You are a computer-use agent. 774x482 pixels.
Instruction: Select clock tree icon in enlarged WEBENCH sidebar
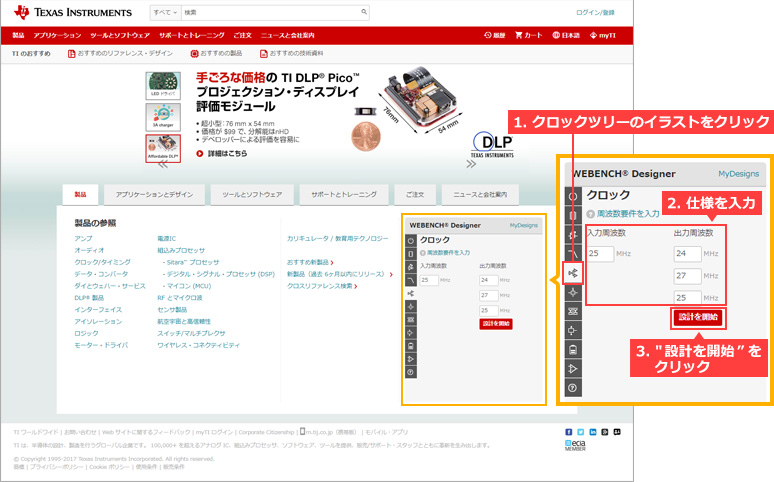573,273
